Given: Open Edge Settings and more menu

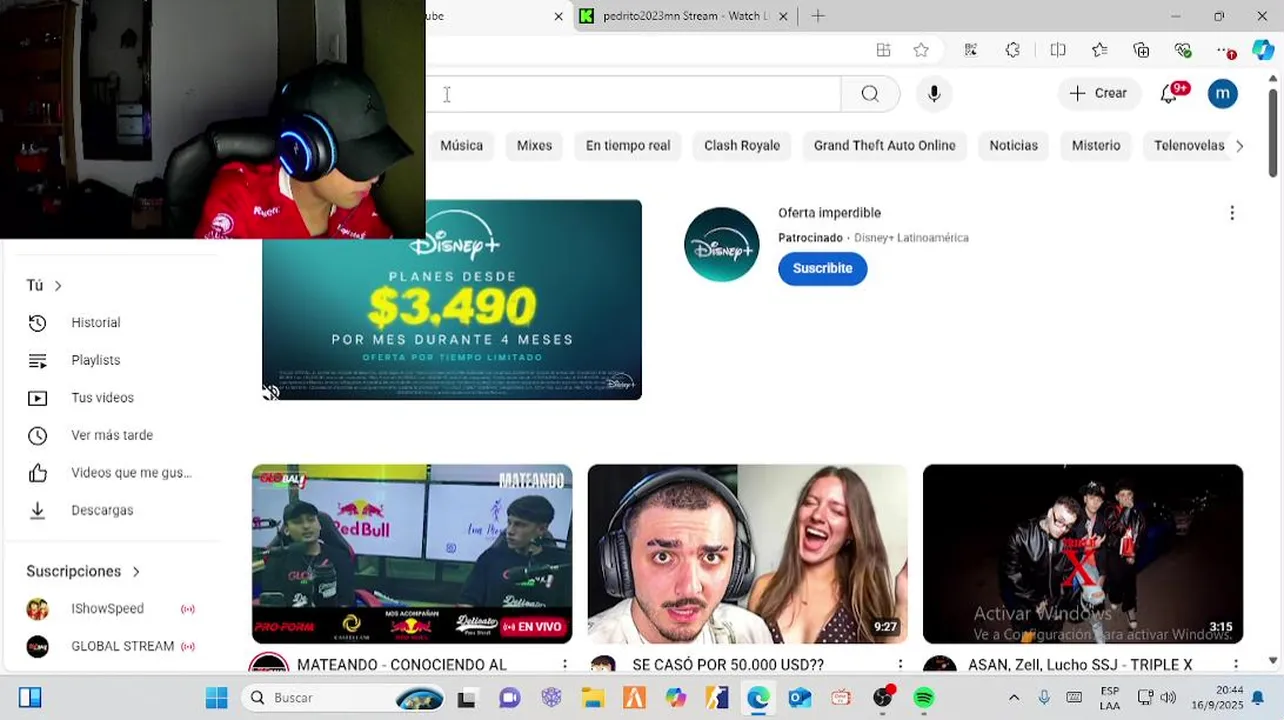Looking at the screenshot, I should 1226,50.
